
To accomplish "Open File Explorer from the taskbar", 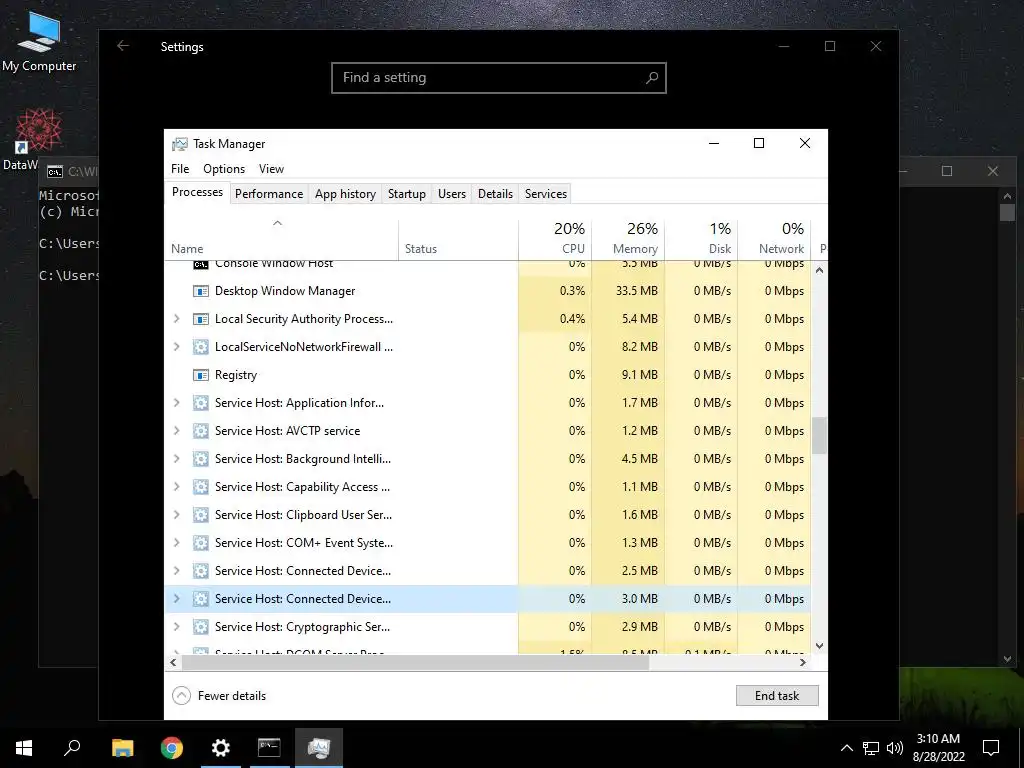I will click(122, 748).
